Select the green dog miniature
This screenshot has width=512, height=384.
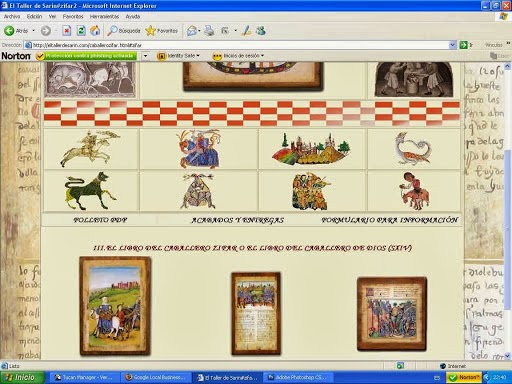click(90, 191)
